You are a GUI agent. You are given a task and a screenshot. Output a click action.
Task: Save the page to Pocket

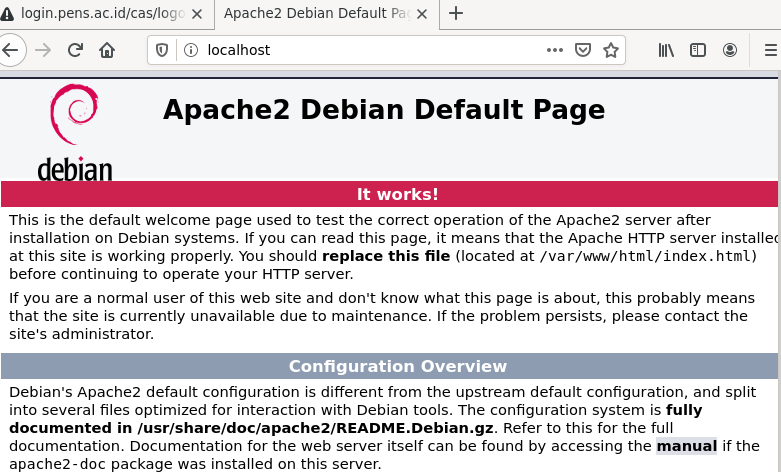[583, 50]
